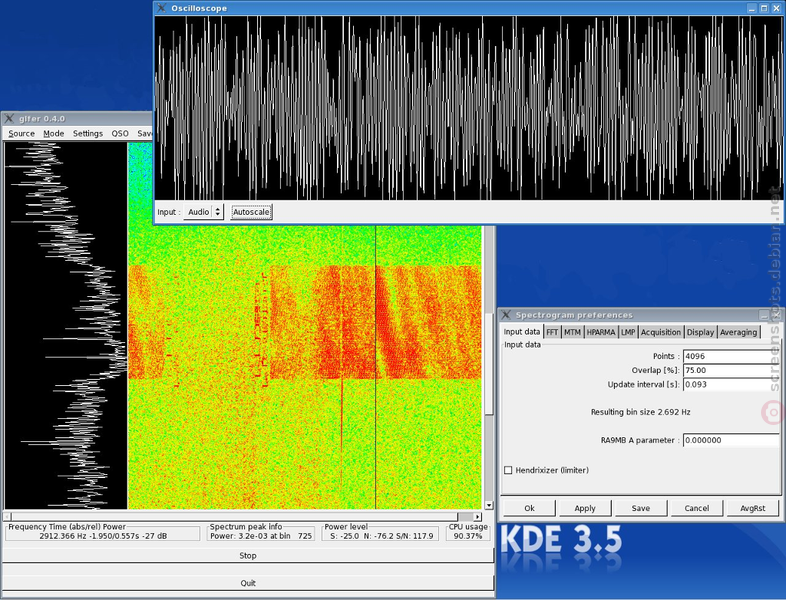
Task: Click Apply in Spectrogram preferences
Action: pos(585,508)
